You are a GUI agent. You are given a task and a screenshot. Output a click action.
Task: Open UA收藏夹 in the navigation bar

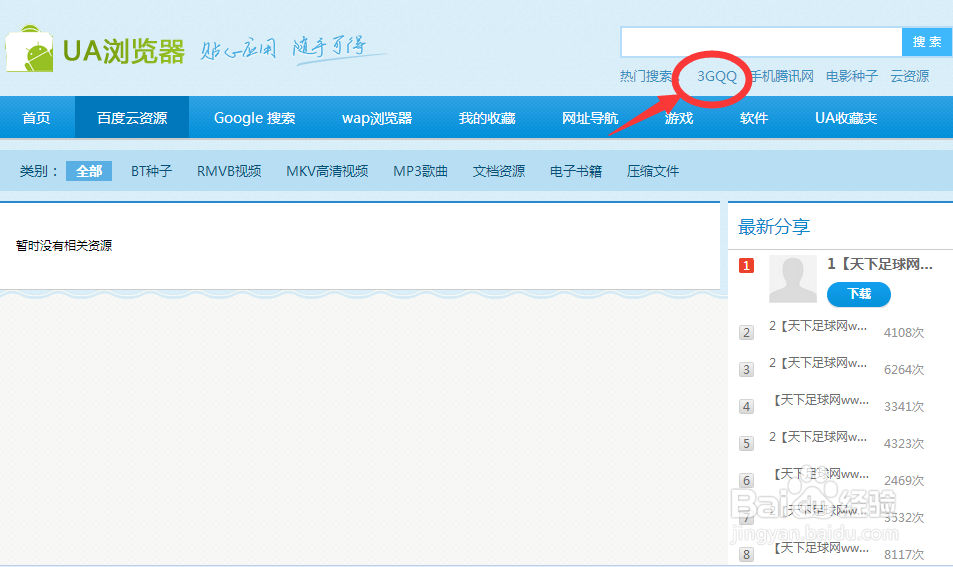pyautogui.click(x=845, y=118)
